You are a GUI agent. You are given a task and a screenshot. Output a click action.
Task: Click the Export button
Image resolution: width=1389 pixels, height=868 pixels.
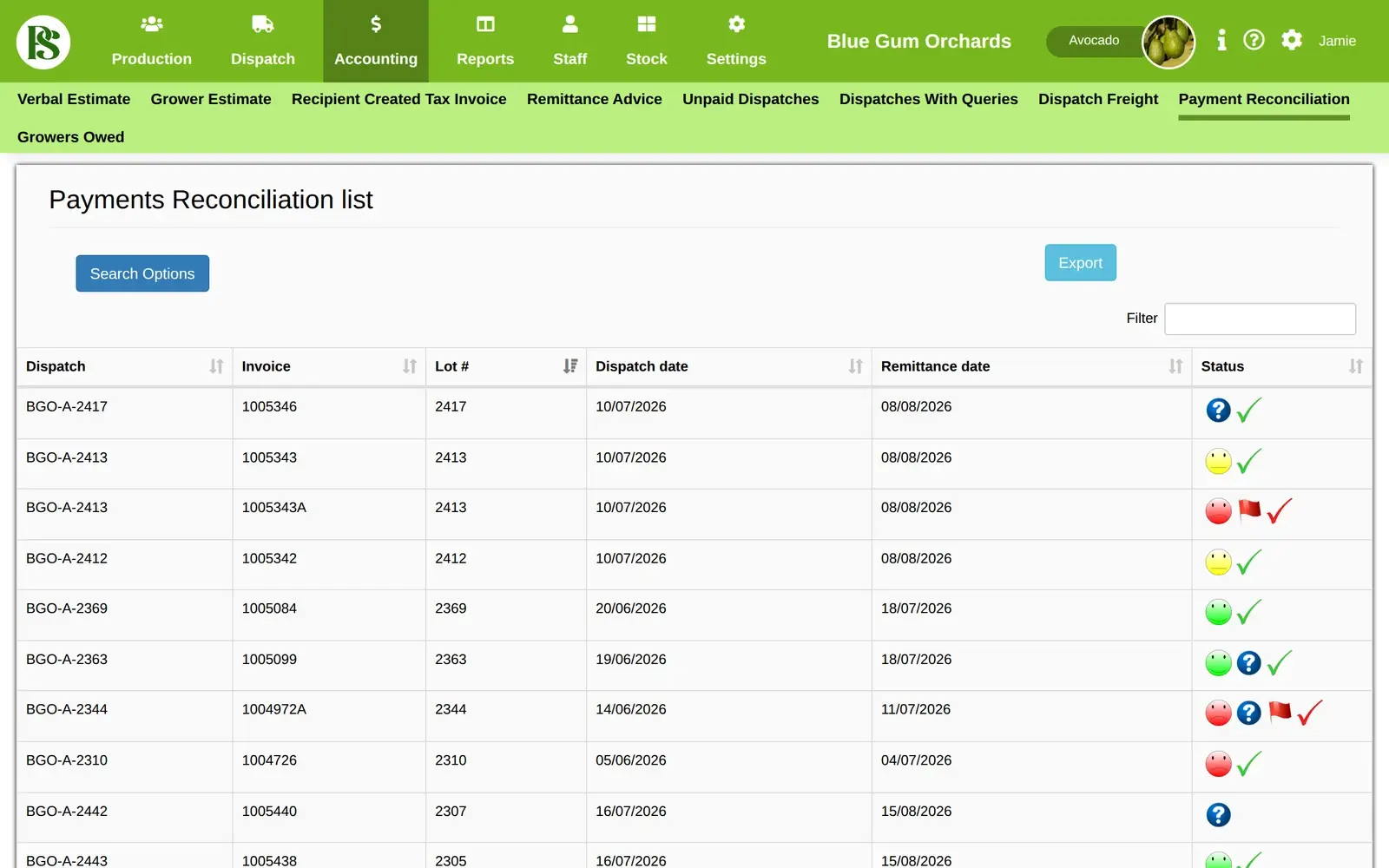pyautogui.click(x=1080, y=263)
